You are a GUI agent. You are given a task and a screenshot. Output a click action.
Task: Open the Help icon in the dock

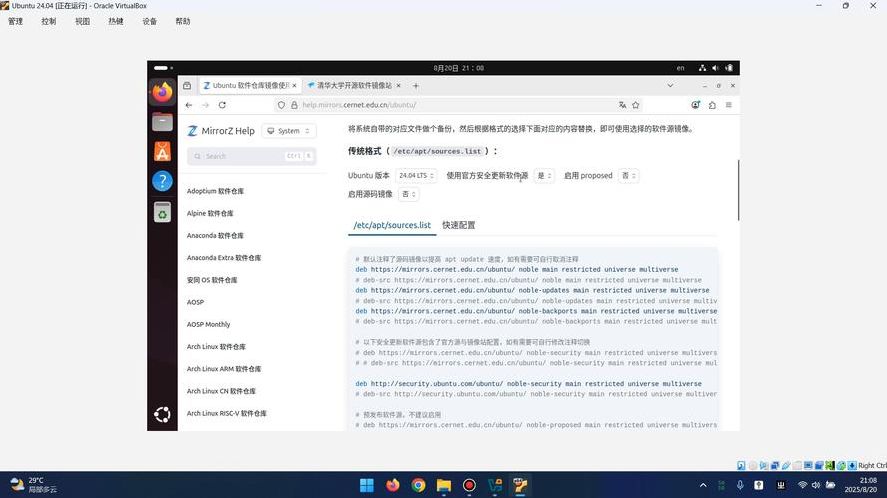(x=162, y=182)
